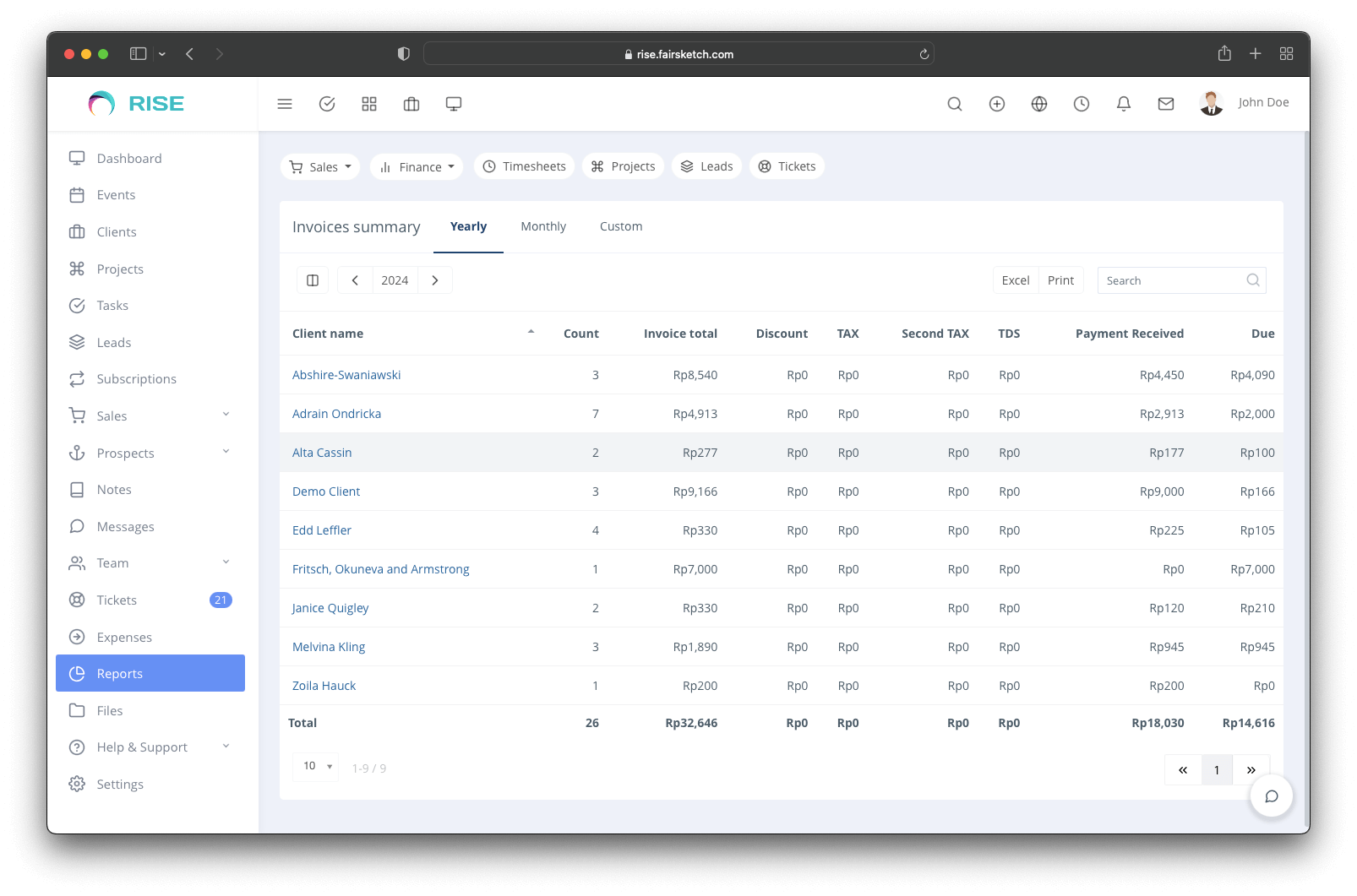This screenshot has height=896, width=1357.
Task: Open the clock timer icon in header
Action: point(1082,104)
